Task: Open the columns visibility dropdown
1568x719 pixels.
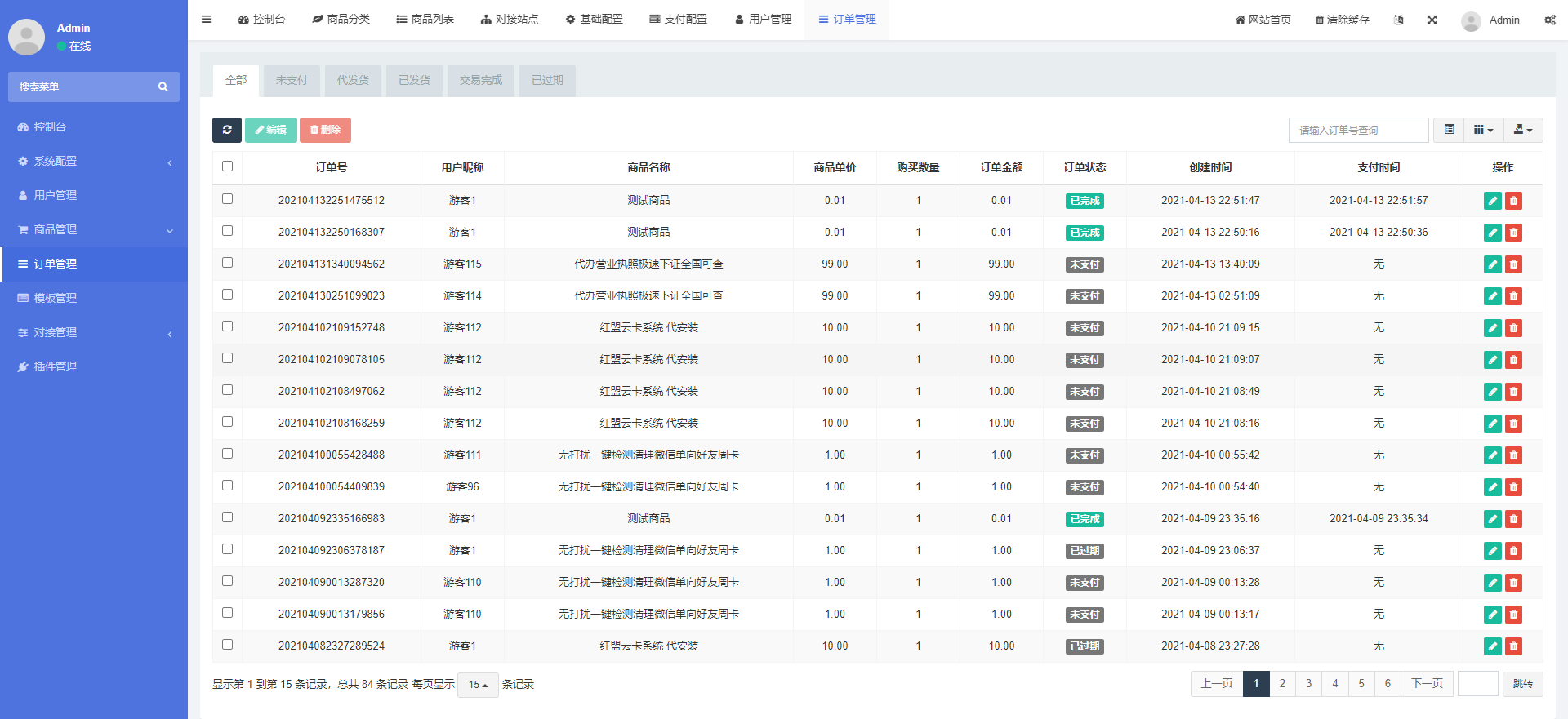Action: point(1483,130)
